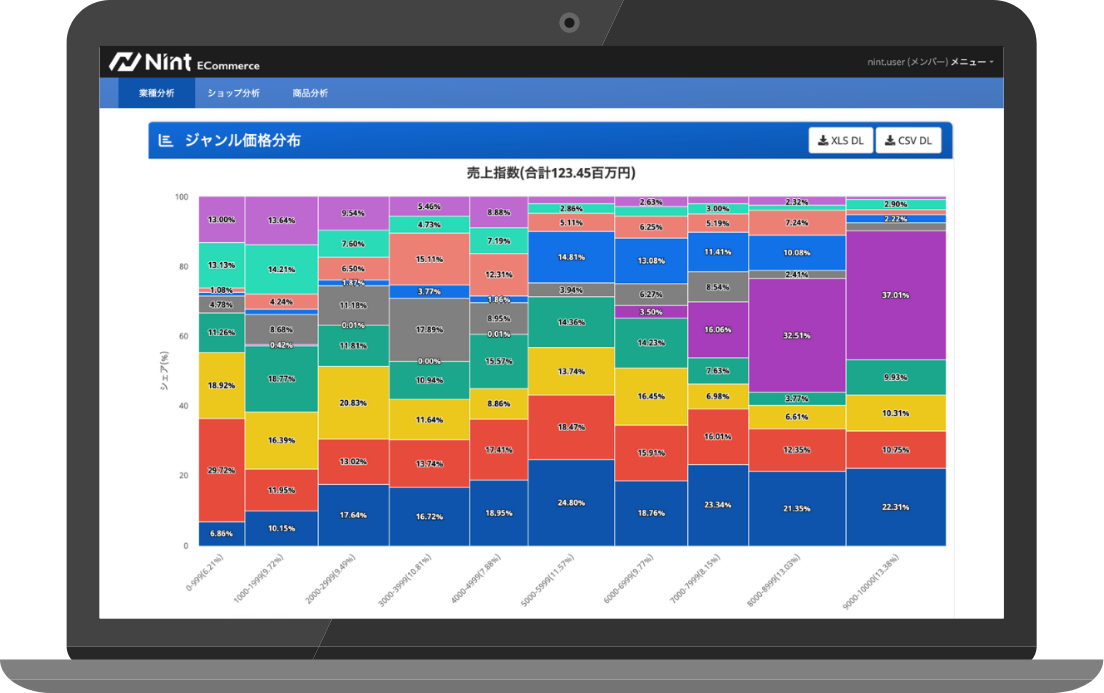Download the chart data via XLS DL
Screen dimensions: 1104x693
[840, 141]
